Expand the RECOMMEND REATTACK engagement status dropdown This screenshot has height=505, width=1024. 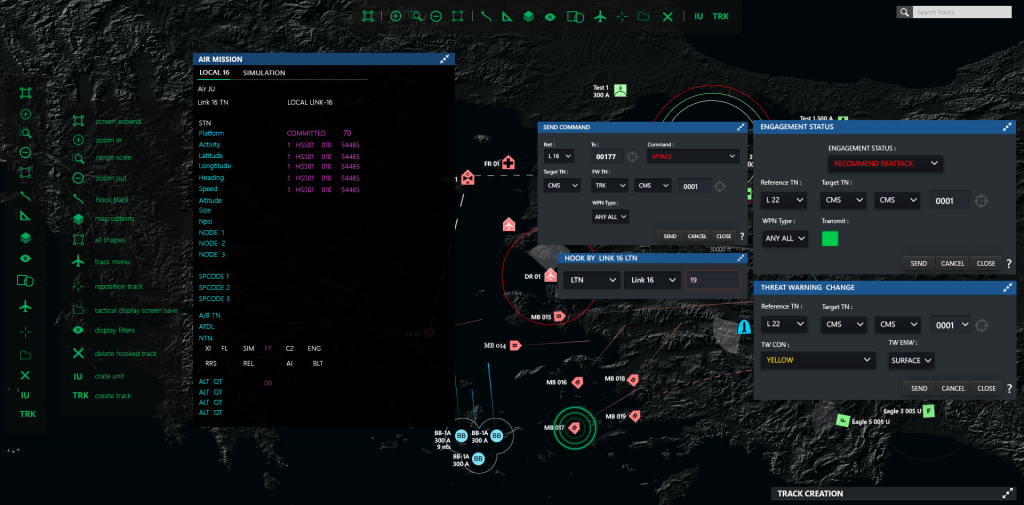[885, 163]
